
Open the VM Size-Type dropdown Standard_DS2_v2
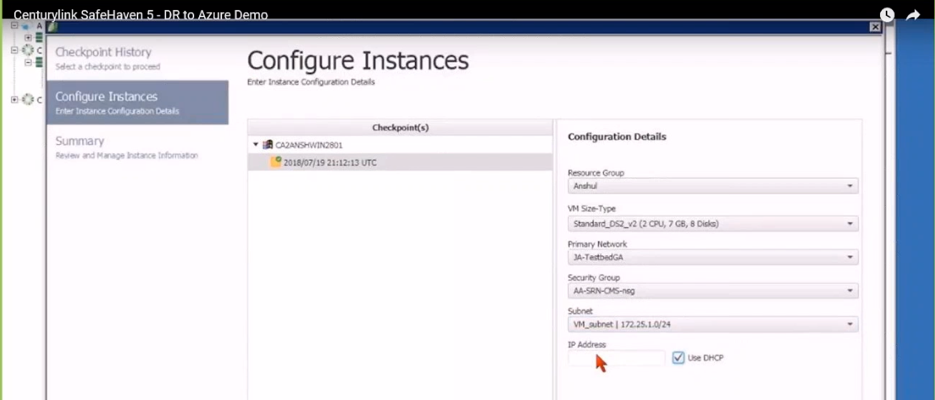(713, 224)
